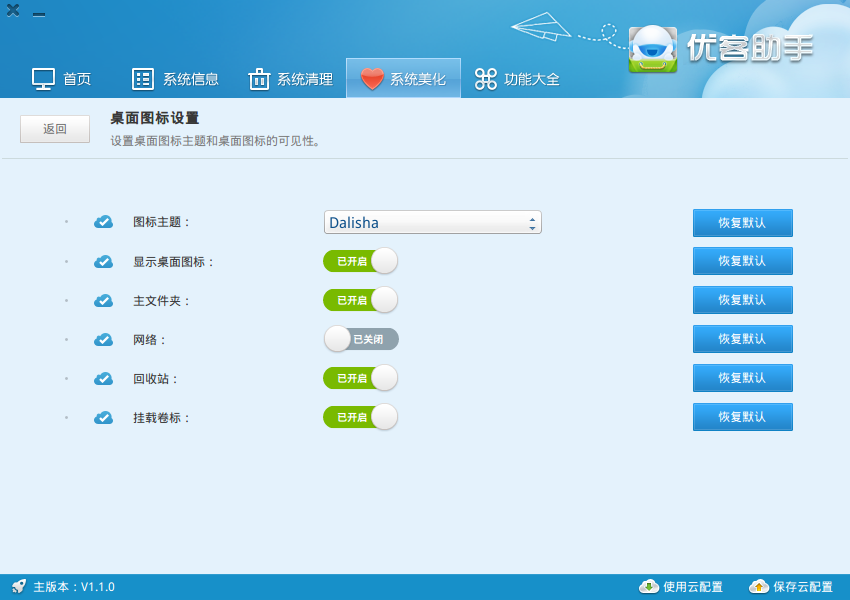Viewport: 850px width, 600px height.
Task: Click the 保存云配置 upload cloud icon
Action: [759, 587]
